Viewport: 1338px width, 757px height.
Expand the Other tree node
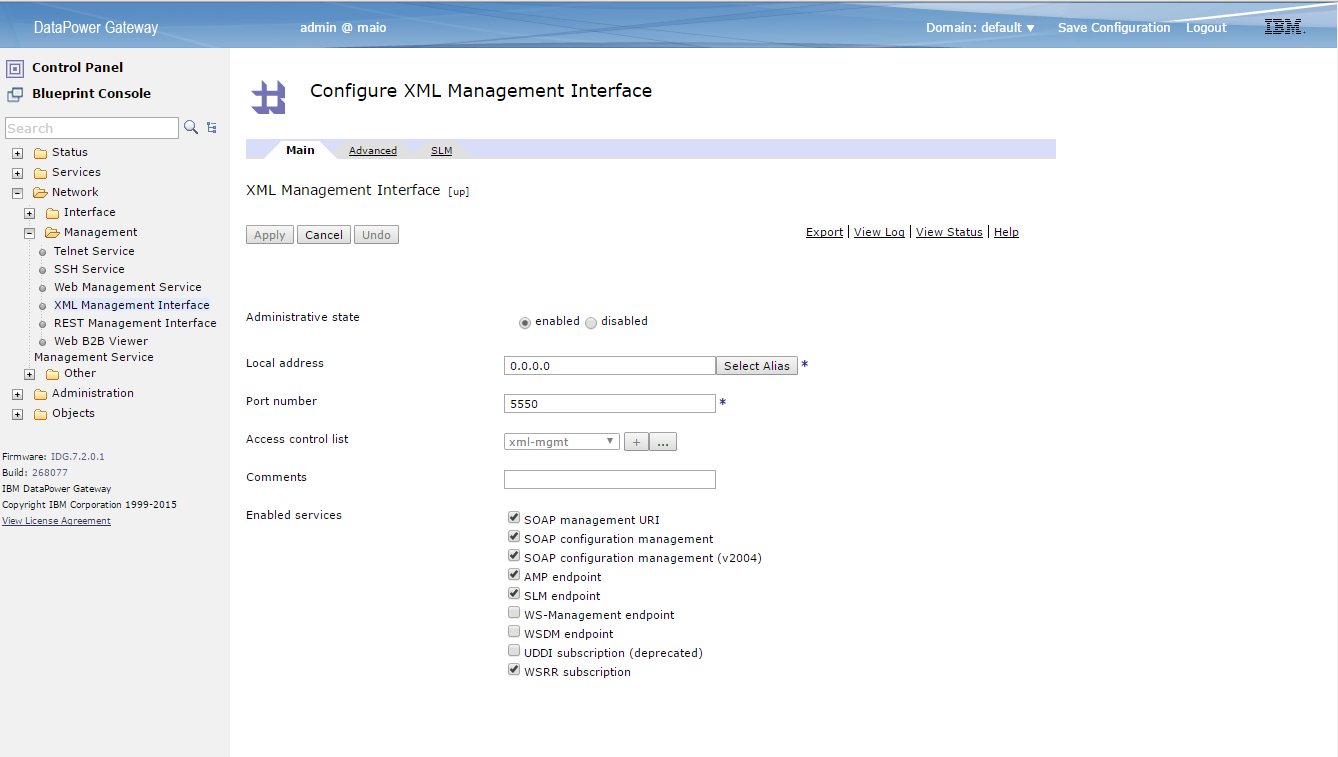(30, 374)
